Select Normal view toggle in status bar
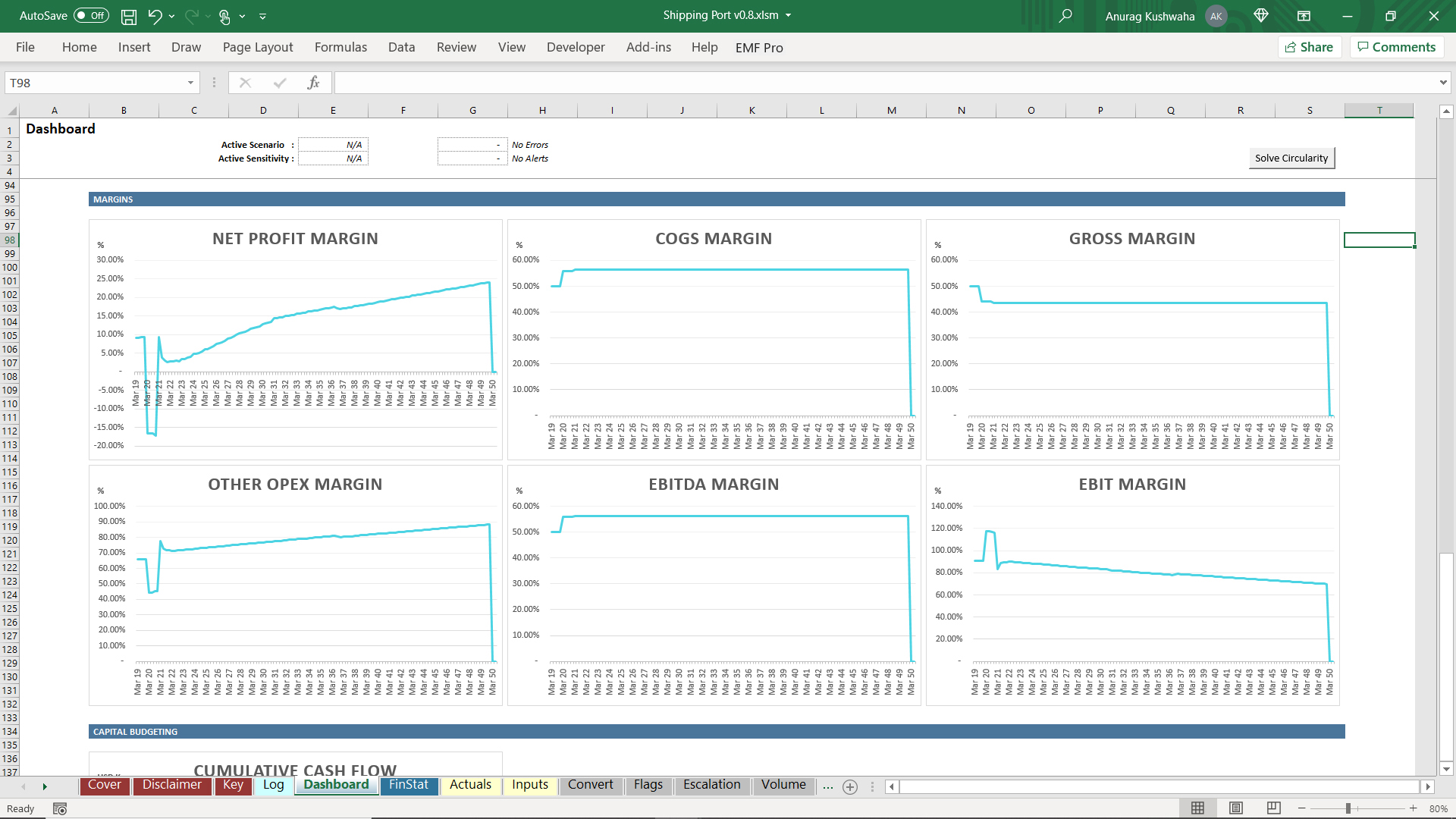 pos(1198,808)
